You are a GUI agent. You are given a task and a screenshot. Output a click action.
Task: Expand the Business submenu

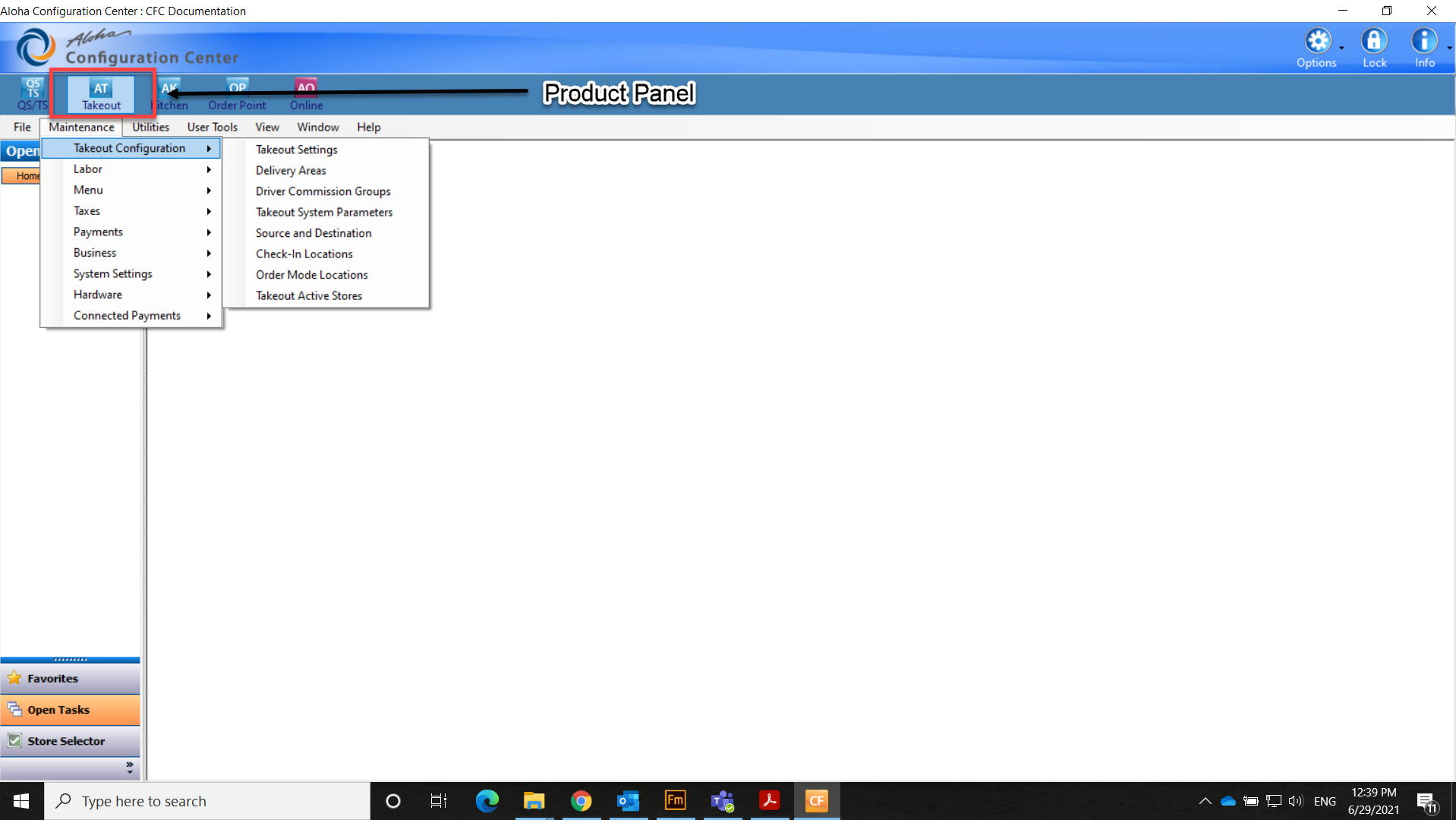pyautogui.click(x=131, y=252)
